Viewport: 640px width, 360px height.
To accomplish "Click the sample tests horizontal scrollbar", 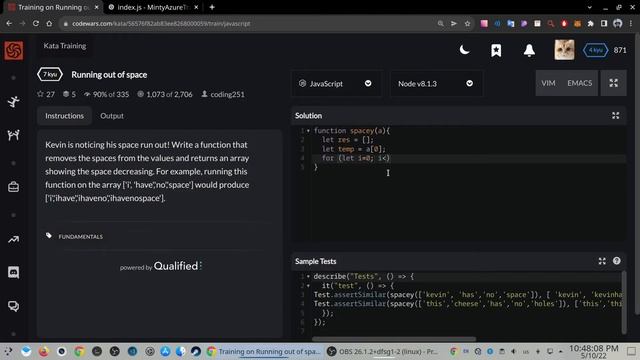I will pos(394,339).
